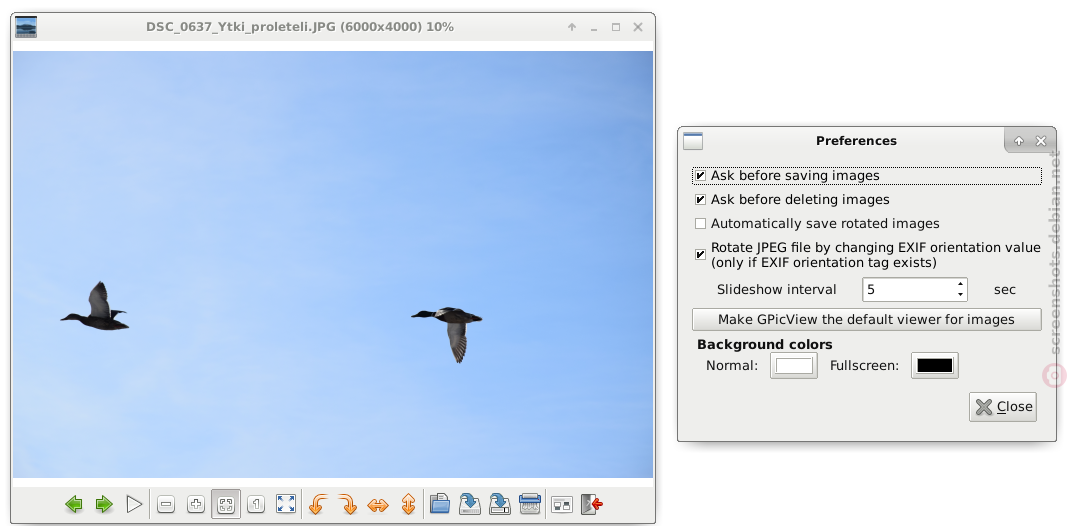The width and height of the screenshot is (1067, 526).
Task: Enter fullscreen mode from toolbar
Action: tap(286, 504)
